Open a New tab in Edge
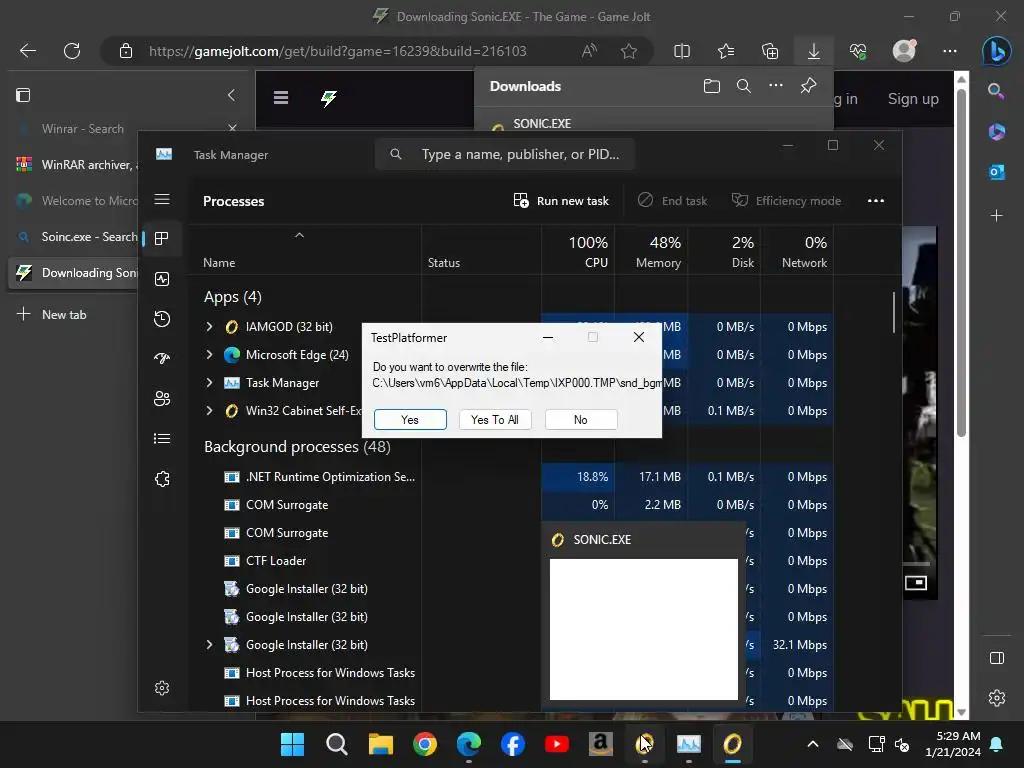The height and width of the screenshot is (768, 1024). pos(52,314)
